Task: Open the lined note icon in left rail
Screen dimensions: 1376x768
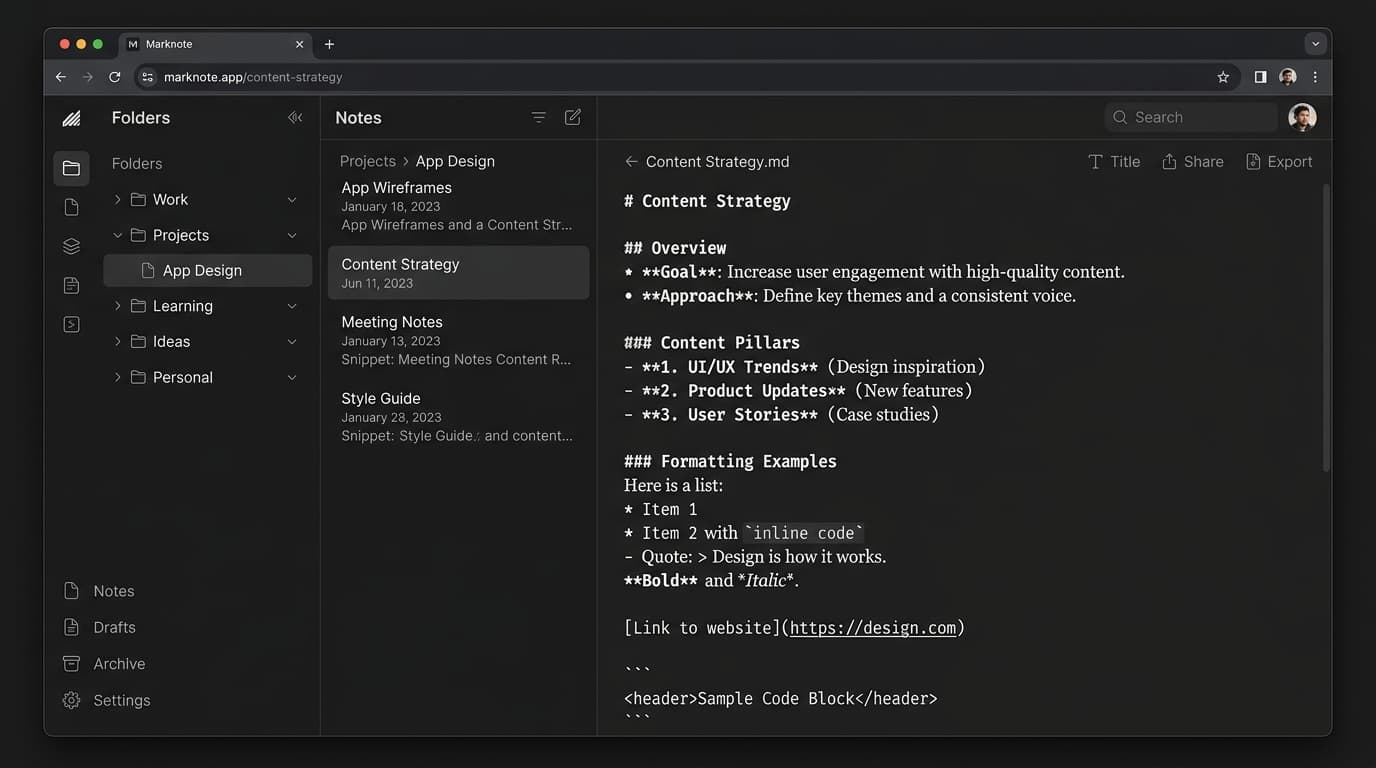Action: coord(71,285)
